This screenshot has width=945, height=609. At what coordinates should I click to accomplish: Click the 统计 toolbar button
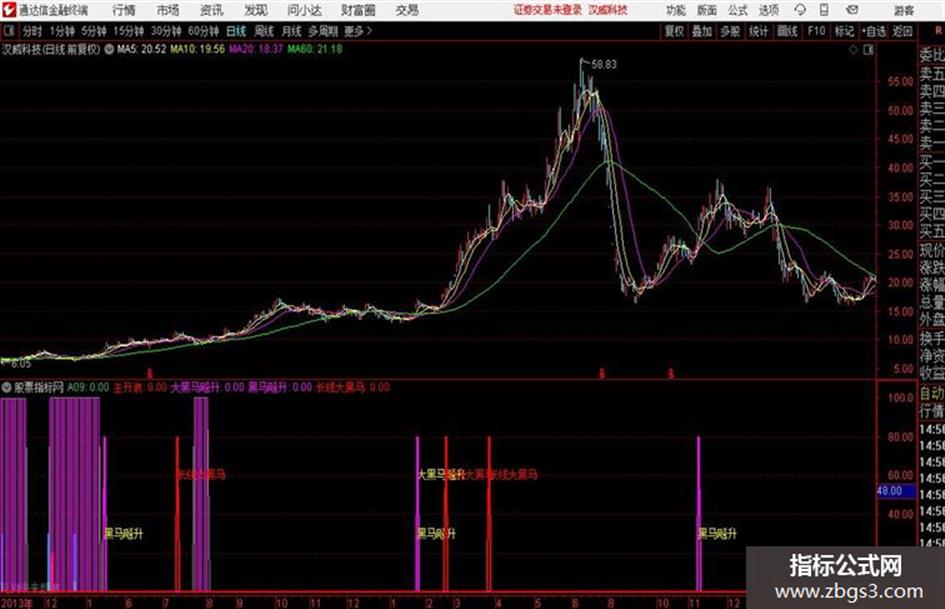coord(758,31)
